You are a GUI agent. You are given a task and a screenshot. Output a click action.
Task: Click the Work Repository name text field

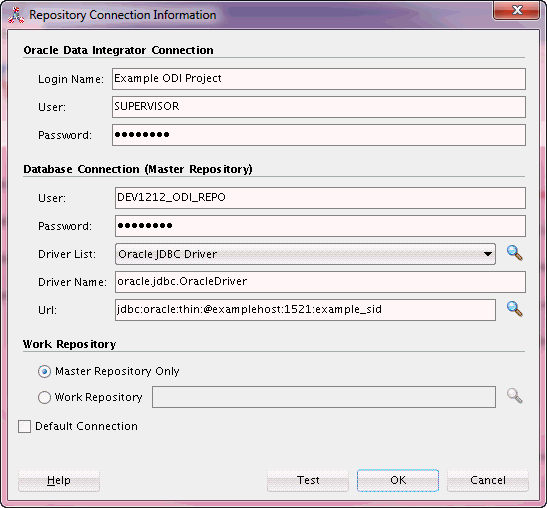[x=324, y=397]
